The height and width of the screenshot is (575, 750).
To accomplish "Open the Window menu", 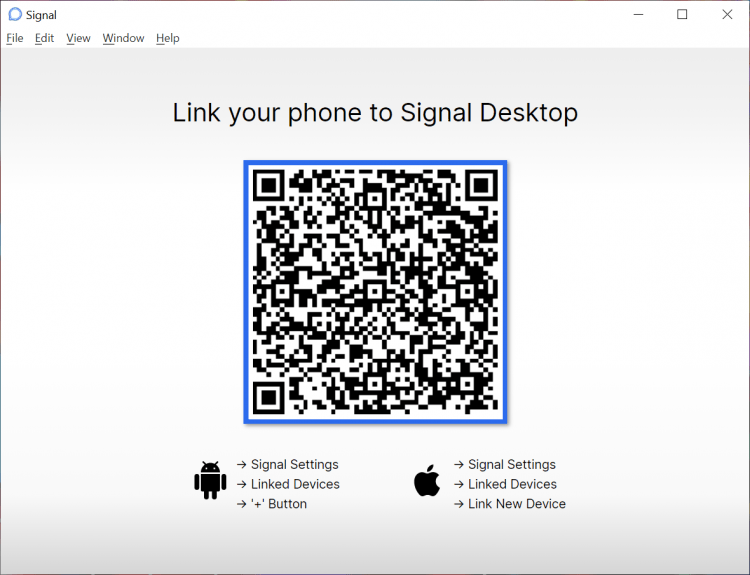I will 123,38.
